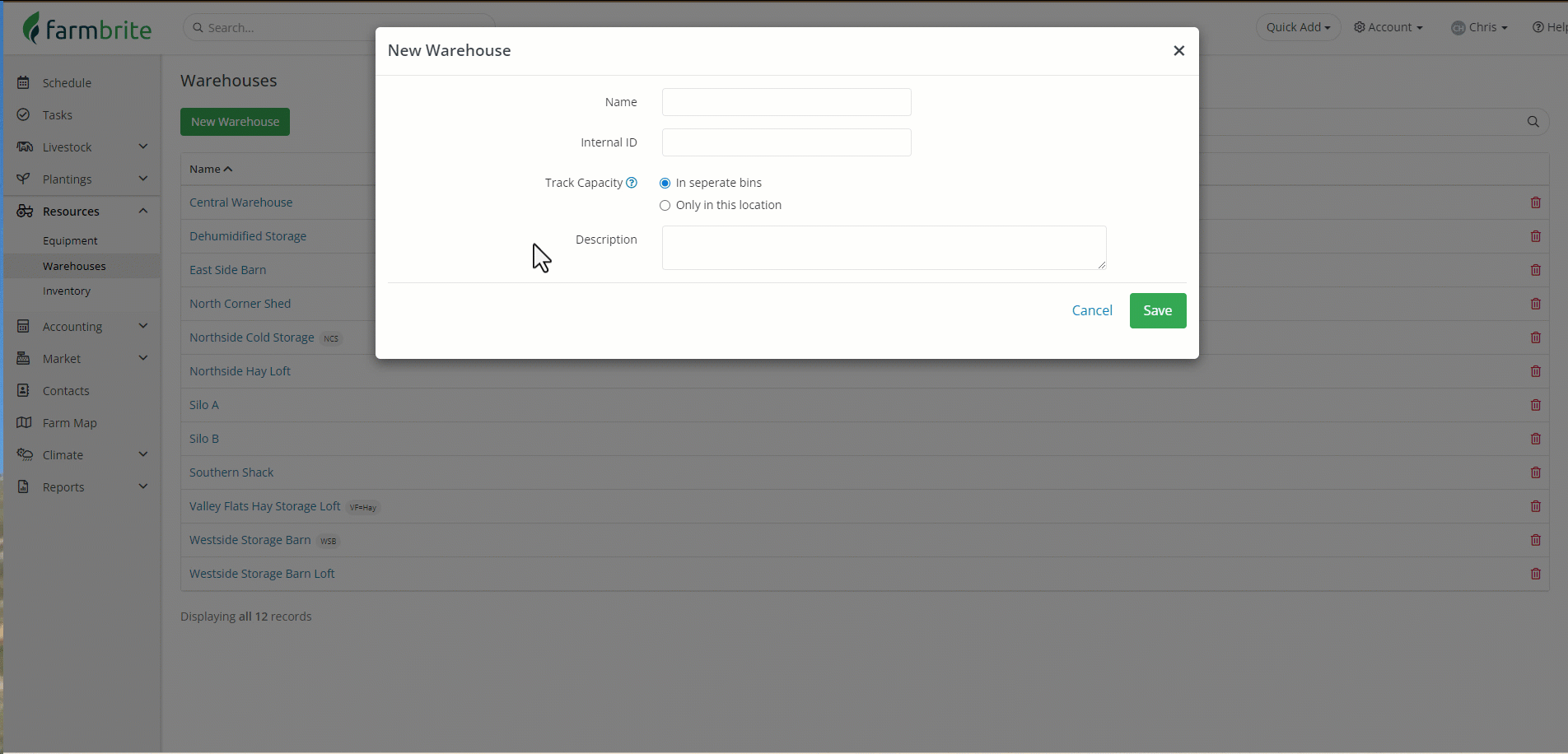Delete the Central Warehouse row

1536,202
